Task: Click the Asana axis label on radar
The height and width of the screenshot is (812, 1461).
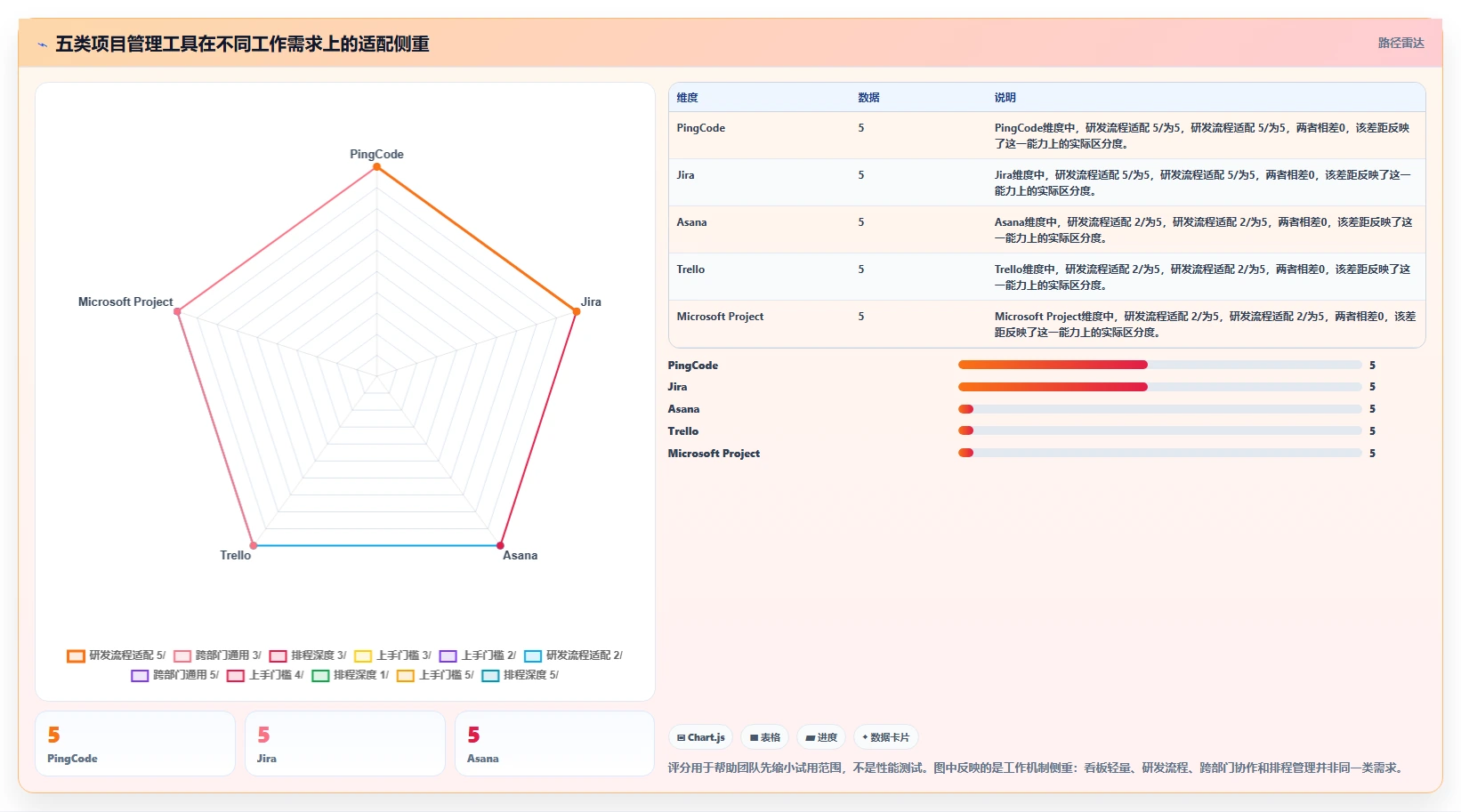Action: click(x=520, y=555)
